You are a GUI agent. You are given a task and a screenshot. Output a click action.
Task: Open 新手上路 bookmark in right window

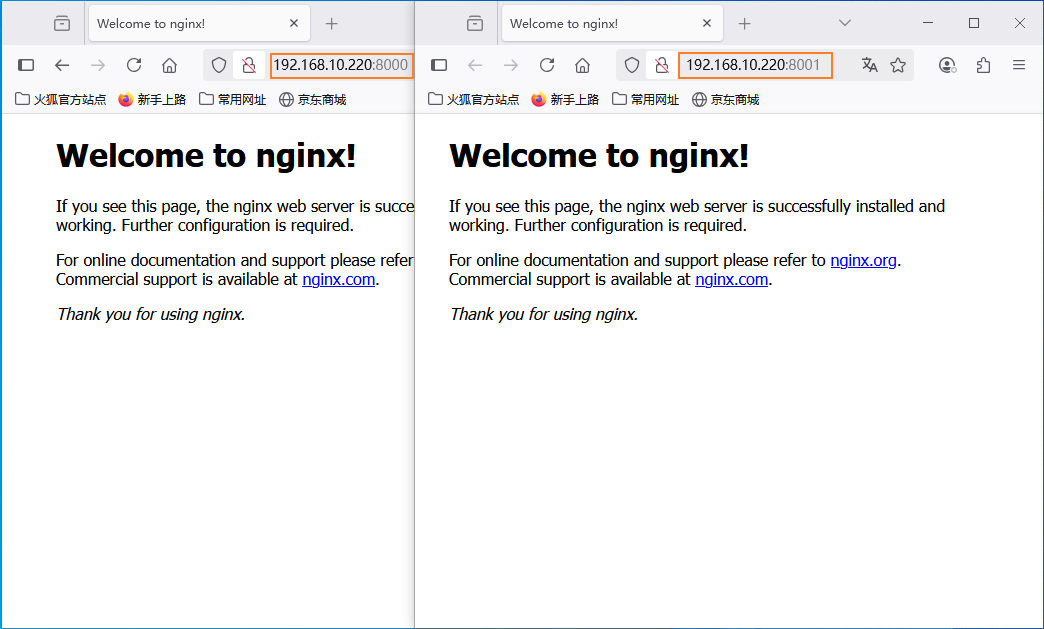pos(565,100)
